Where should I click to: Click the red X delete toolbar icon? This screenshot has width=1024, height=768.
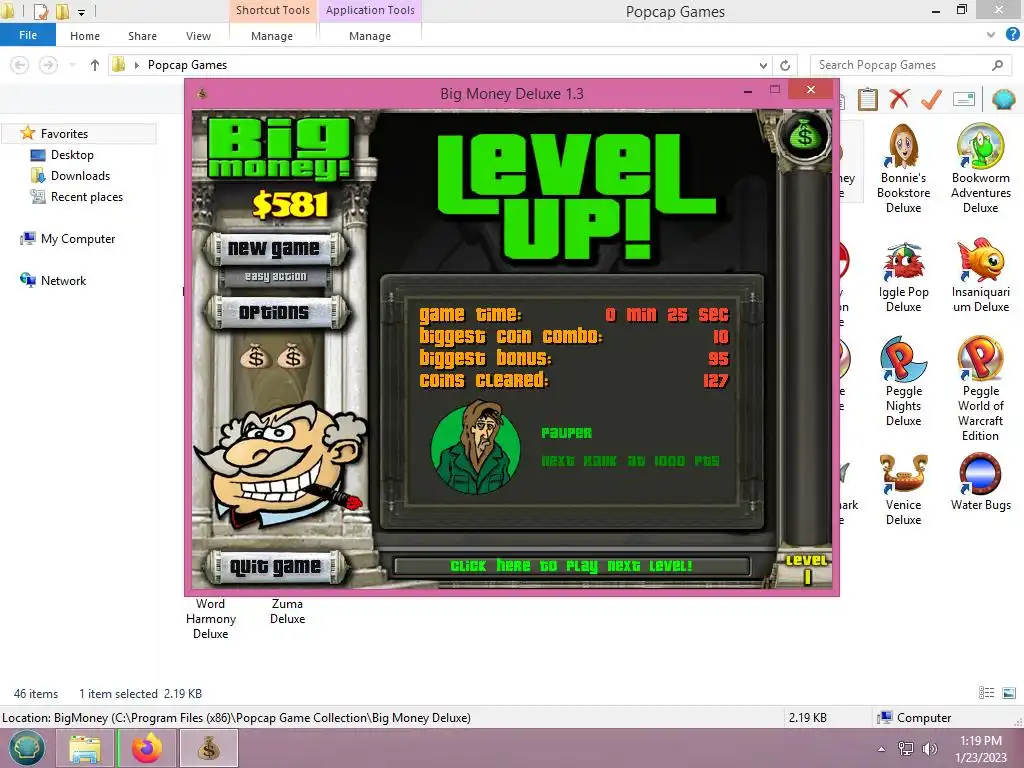click(899, 99)
